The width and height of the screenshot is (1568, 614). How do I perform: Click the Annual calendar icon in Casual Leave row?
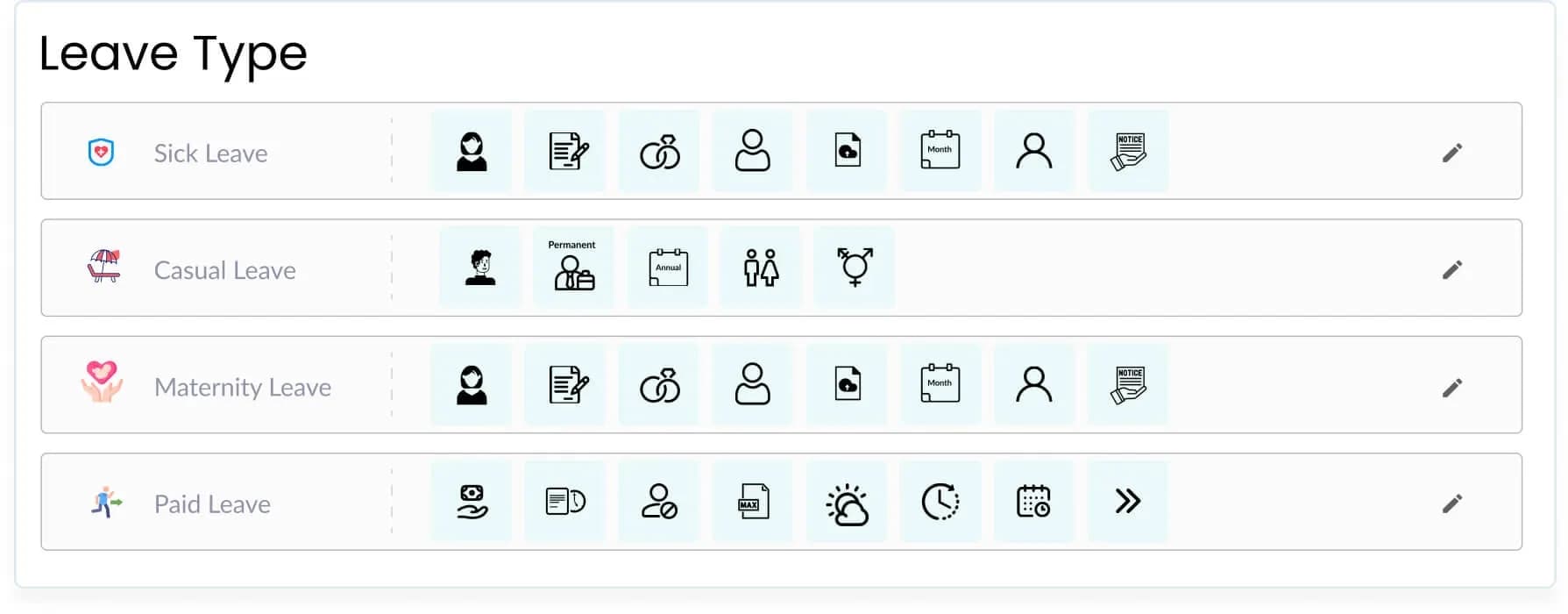[x=667, y=268]
